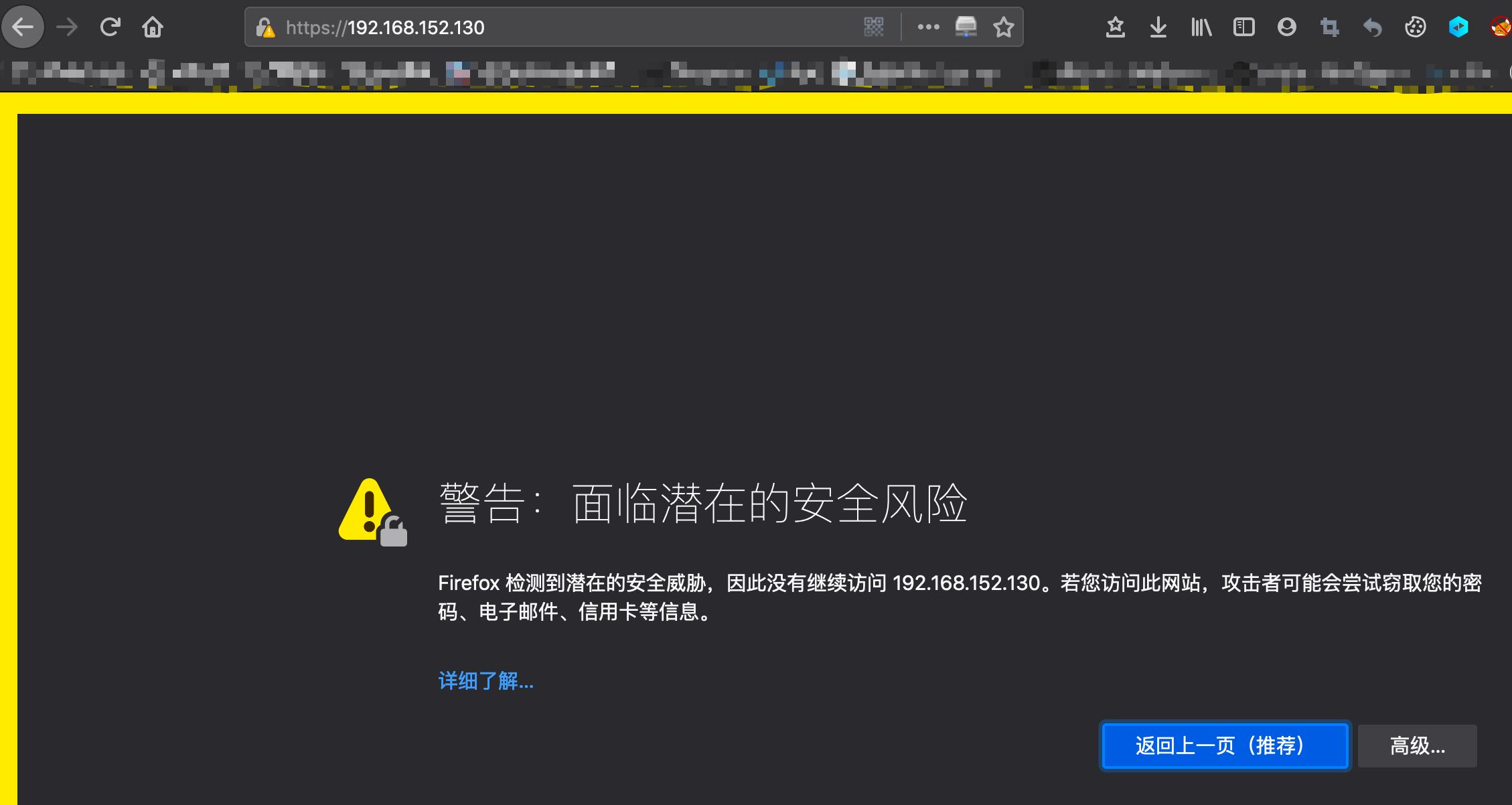
Task: Click the crop screenshot tool icon
Action: click(1329, 27)
